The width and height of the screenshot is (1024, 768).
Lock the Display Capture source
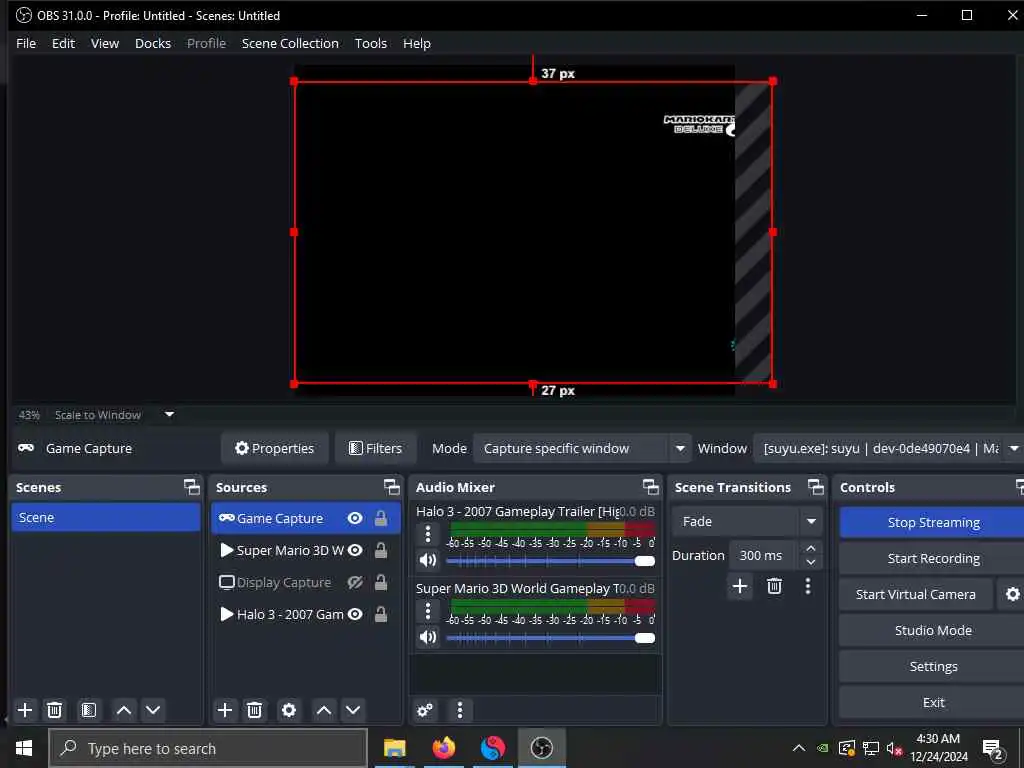(381, 582)
